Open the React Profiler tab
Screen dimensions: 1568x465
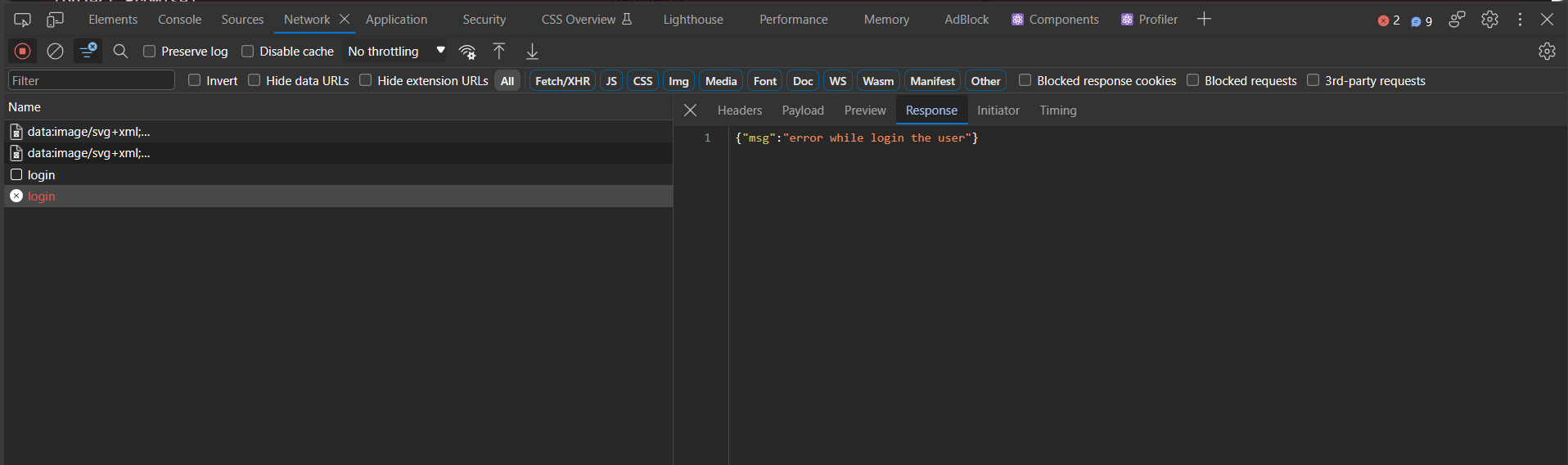pyautogui.click(x=1149, y=20)
